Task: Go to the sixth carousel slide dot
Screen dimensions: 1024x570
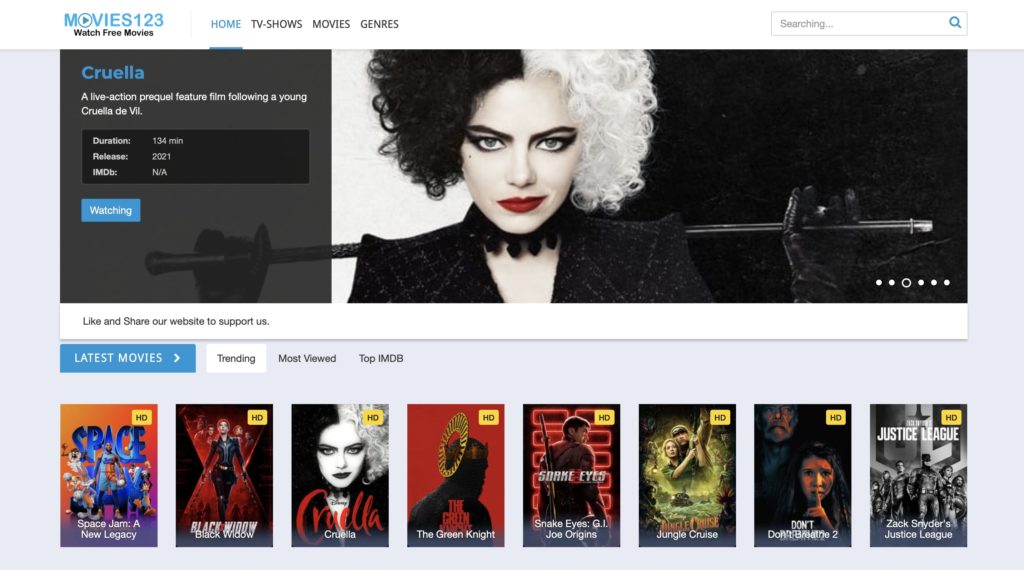Action: pos(946,283)
